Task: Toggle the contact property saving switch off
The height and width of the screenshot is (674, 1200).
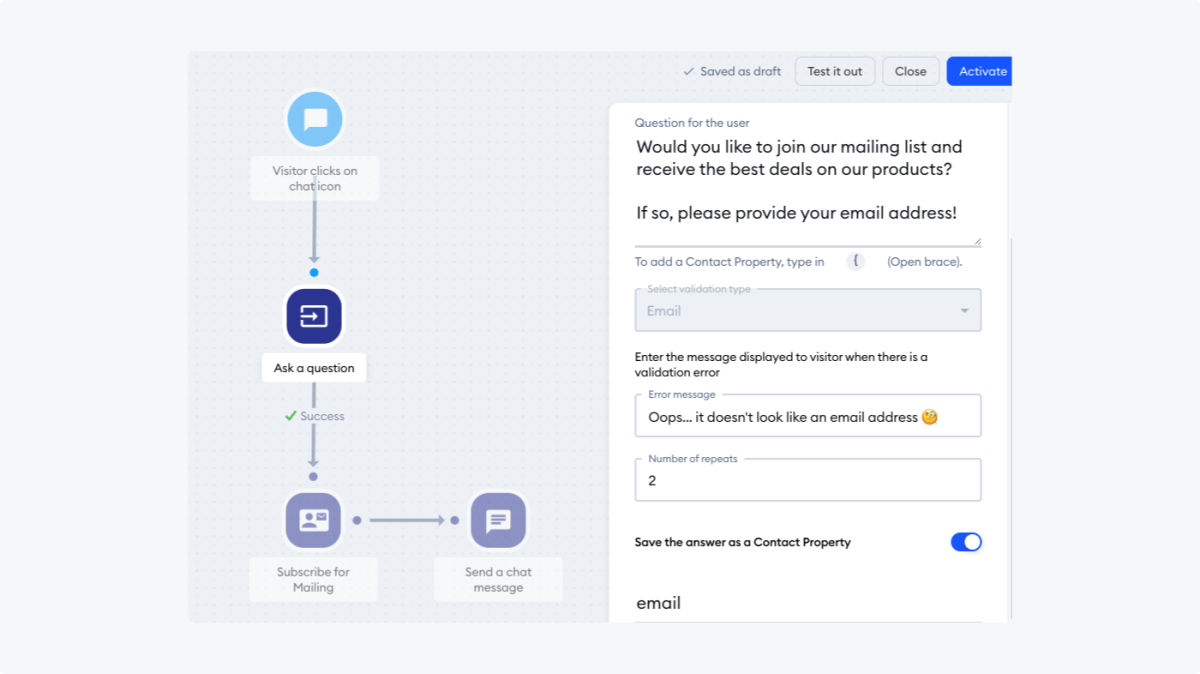Action: 966,541
